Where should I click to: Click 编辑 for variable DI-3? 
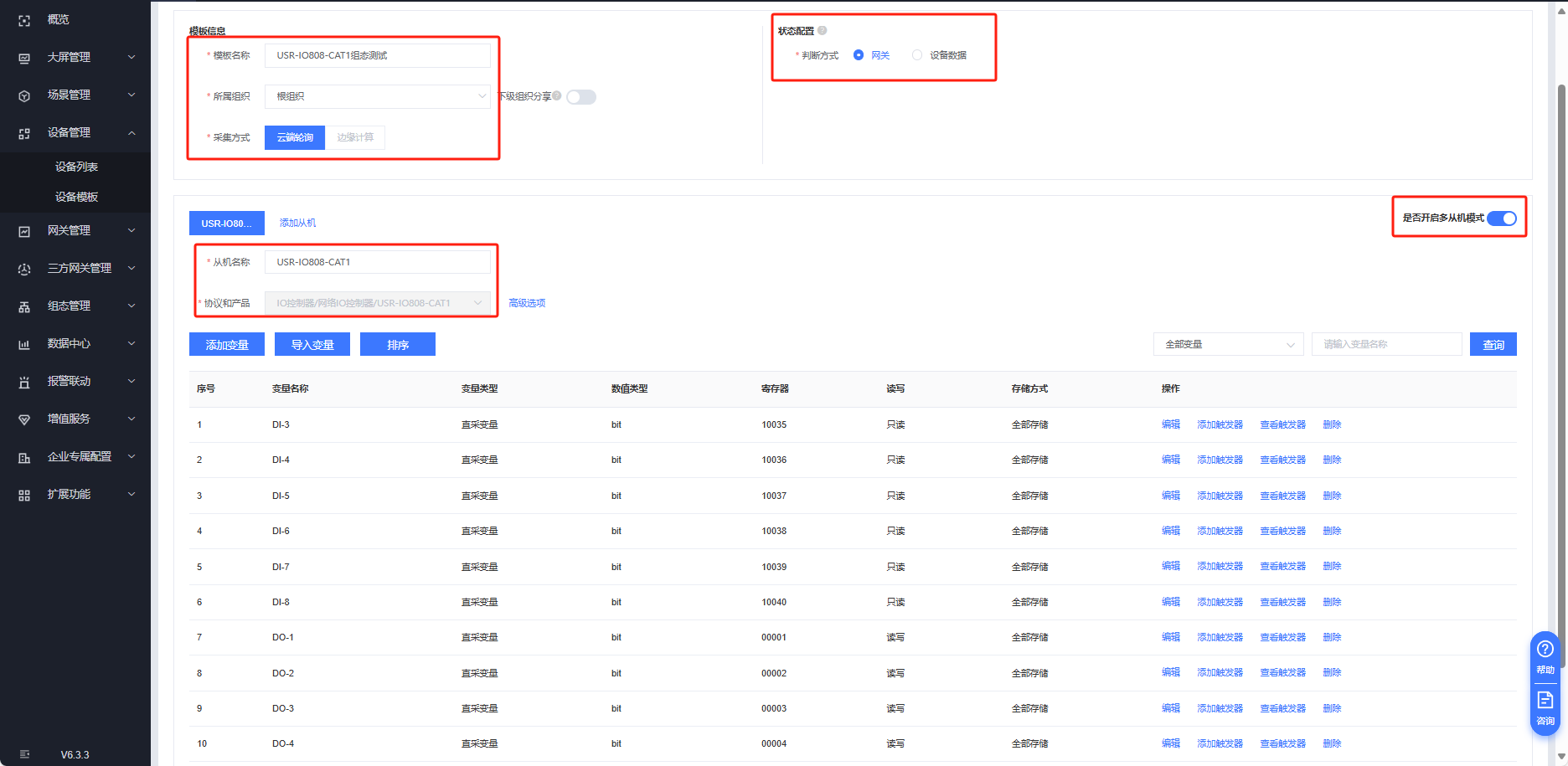1170,424
